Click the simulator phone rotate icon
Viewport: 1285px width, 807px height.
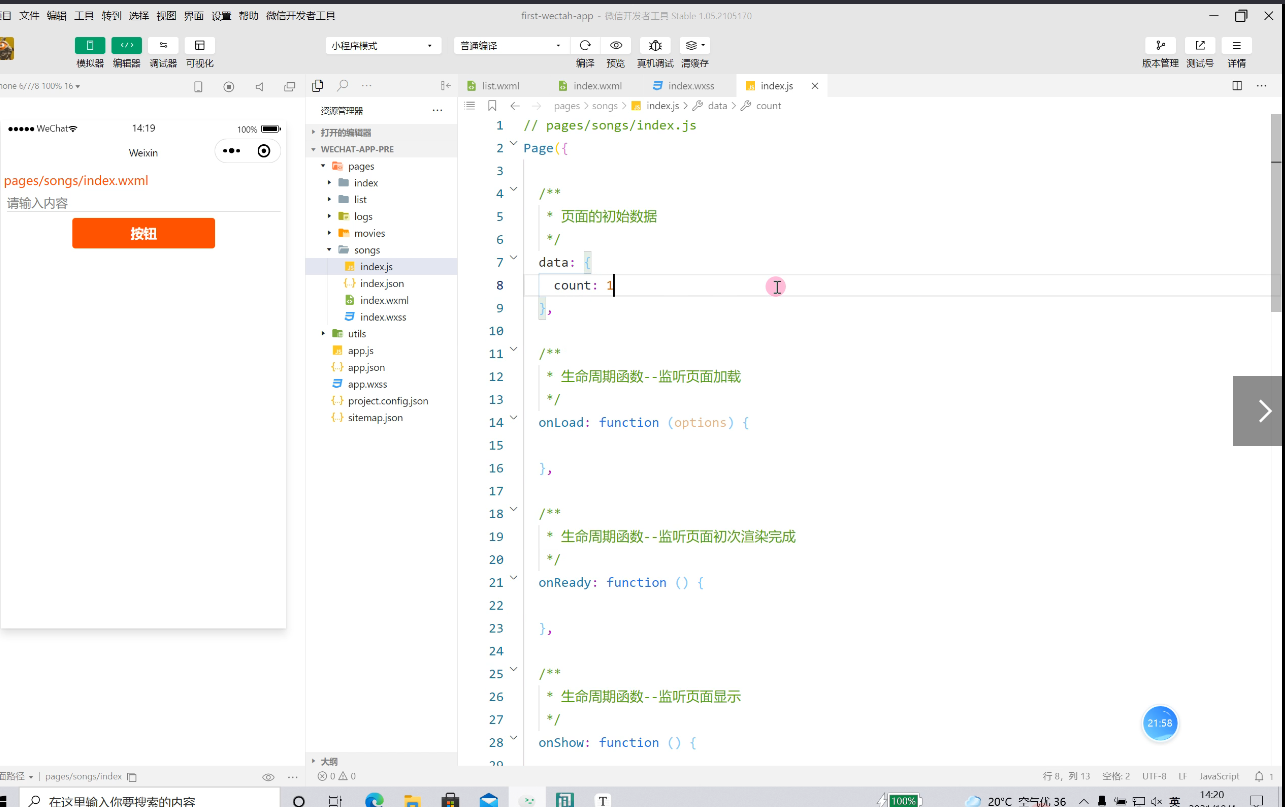coord(198,87)
